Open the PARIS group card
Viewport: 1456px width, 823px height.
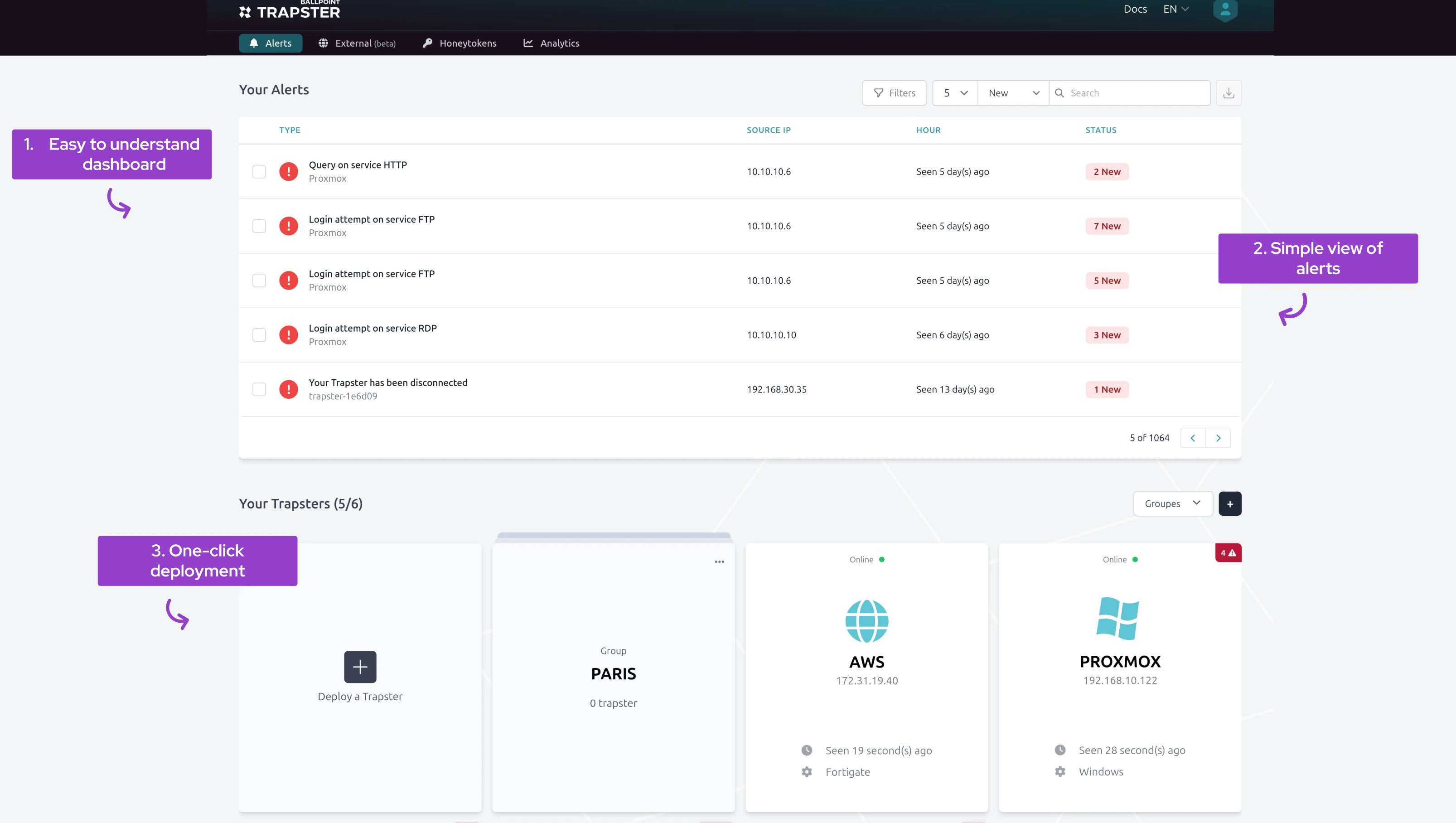613,678
